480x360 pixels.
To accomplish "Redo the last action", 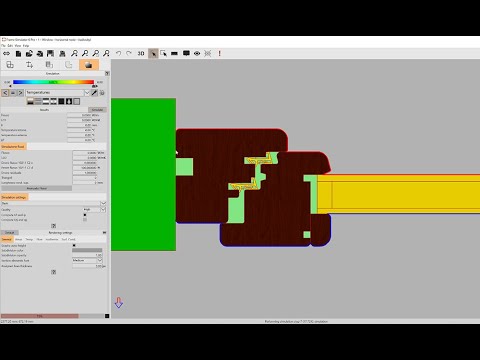I will (129, 53).
